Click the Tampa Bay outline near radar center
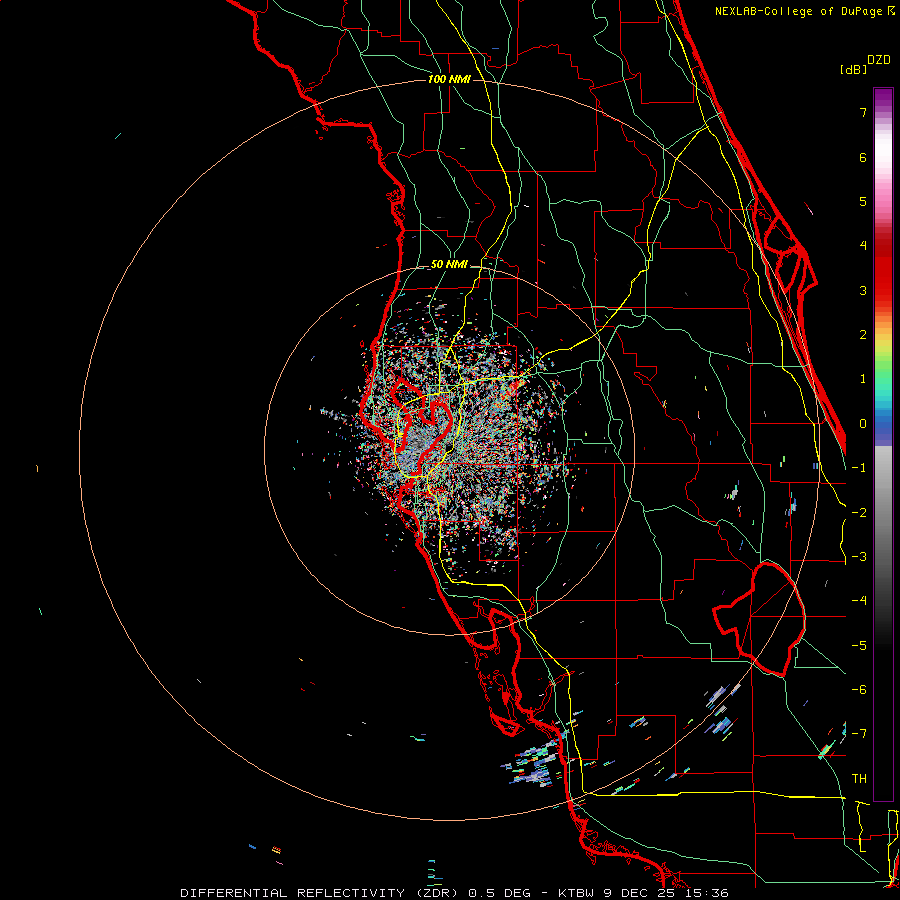Viewport: 900px width, 900px height. [x=422, y=428]
